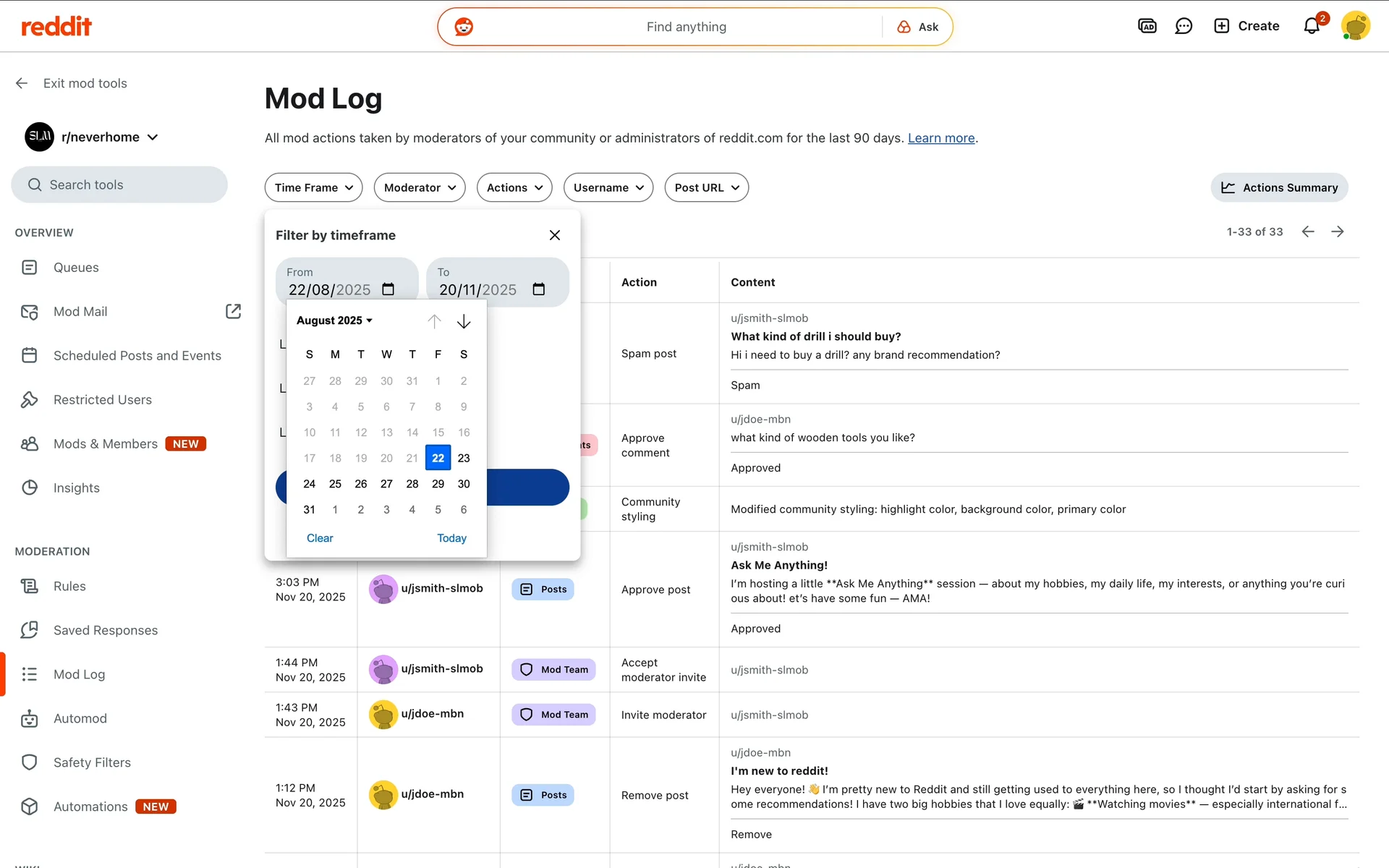The image size is (1389, 868).
Task: Expand the Moderator filter dropdown
Action: pos(420,187)
